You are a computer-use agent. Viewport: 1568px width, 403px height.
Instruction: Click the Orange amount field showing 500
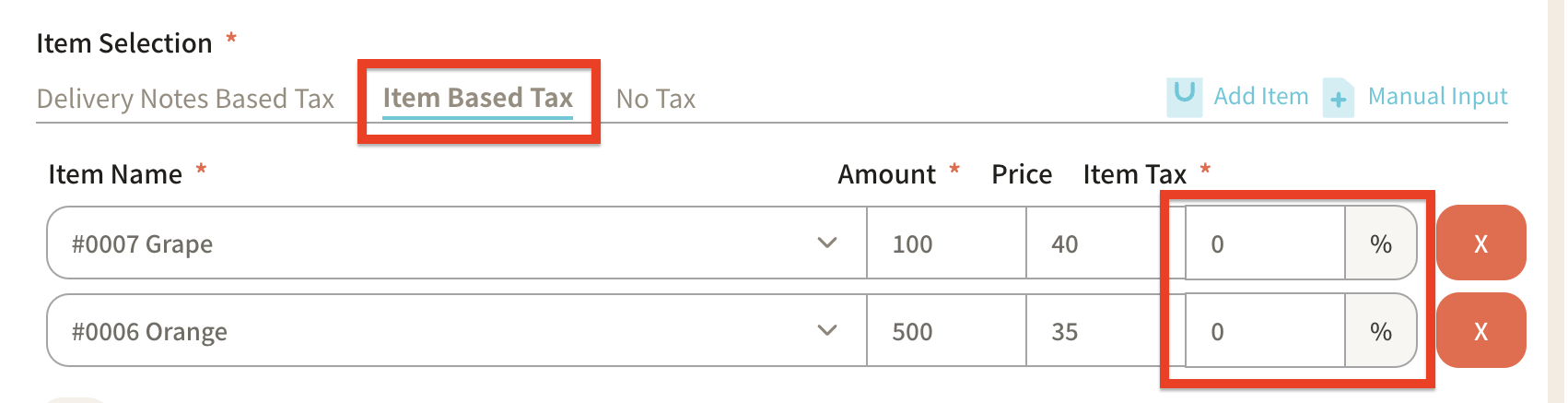point(945,331)
